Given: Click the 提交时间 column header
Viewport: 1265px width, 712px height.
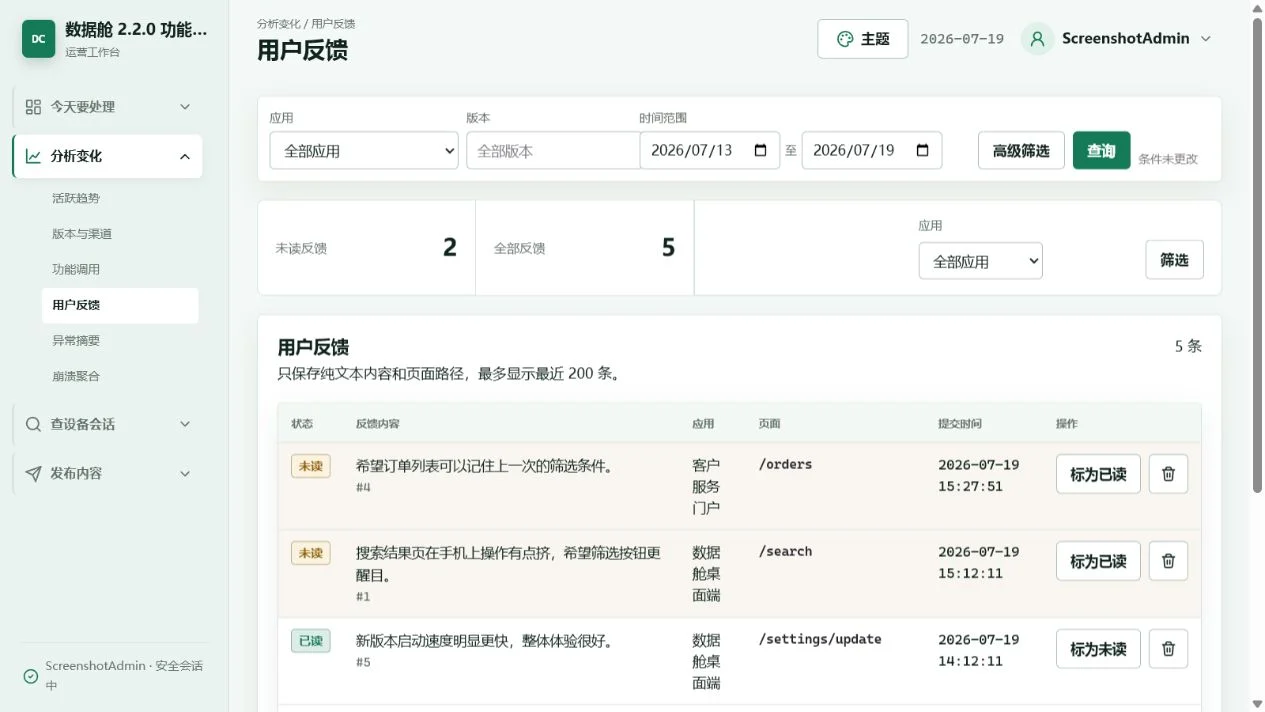Looking at the screenshot, I should coord(960,423).
